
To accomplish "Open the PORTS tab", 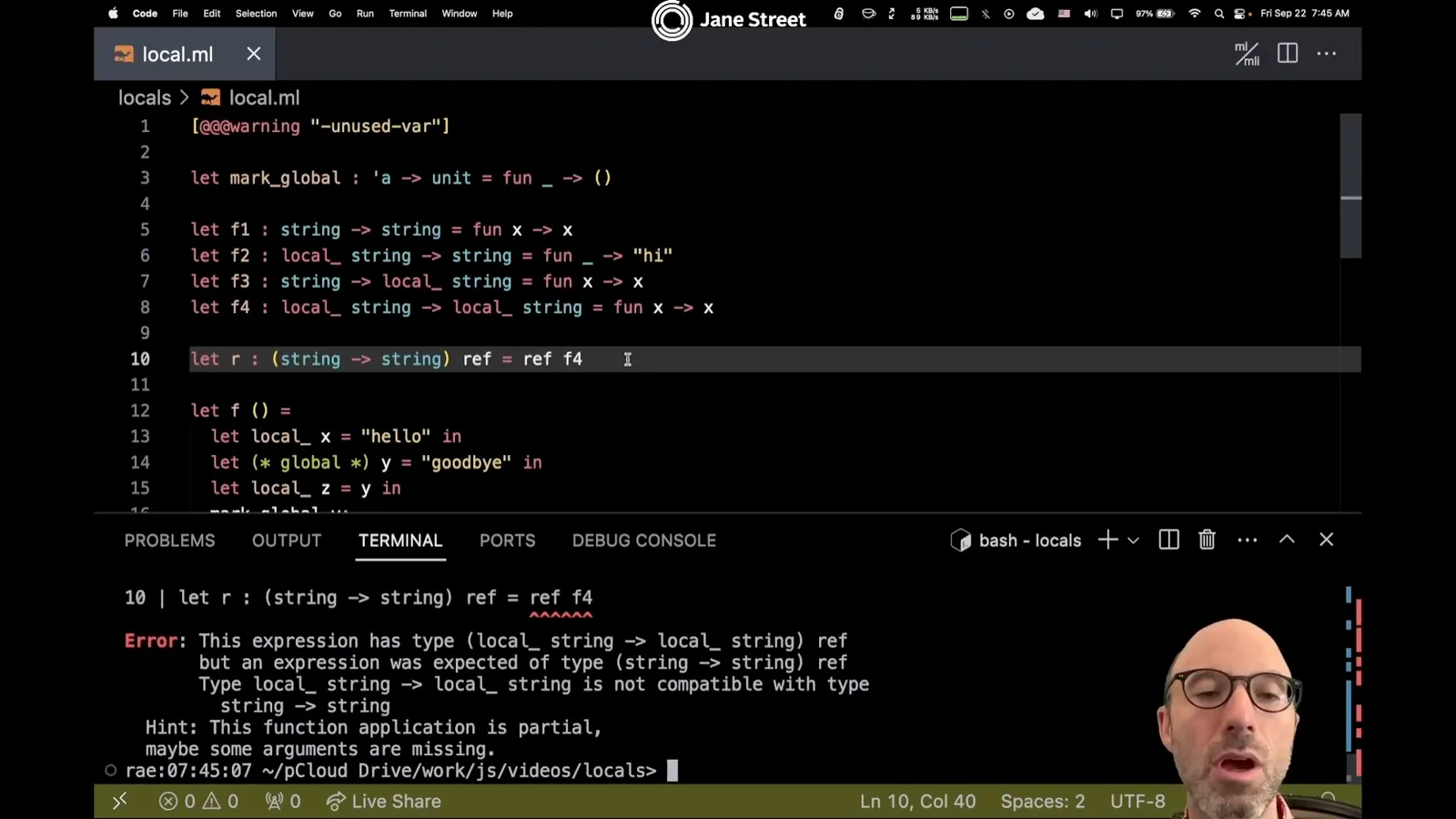I will (x=508, y=541).
